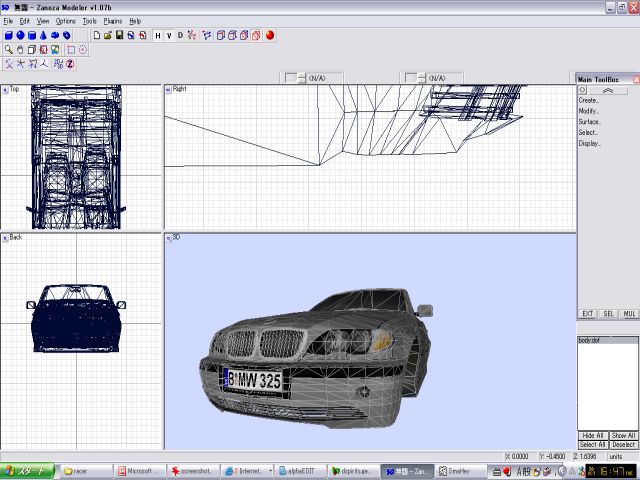Click the cylinder primitive icon

32,35
